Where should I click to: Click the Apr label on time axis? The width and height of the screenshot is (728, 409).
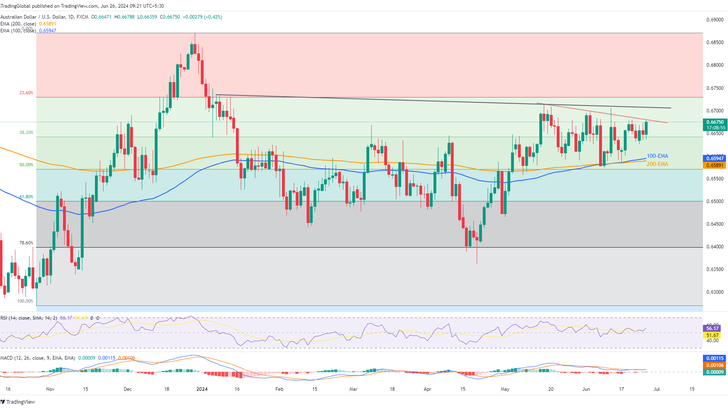(427, 389)
